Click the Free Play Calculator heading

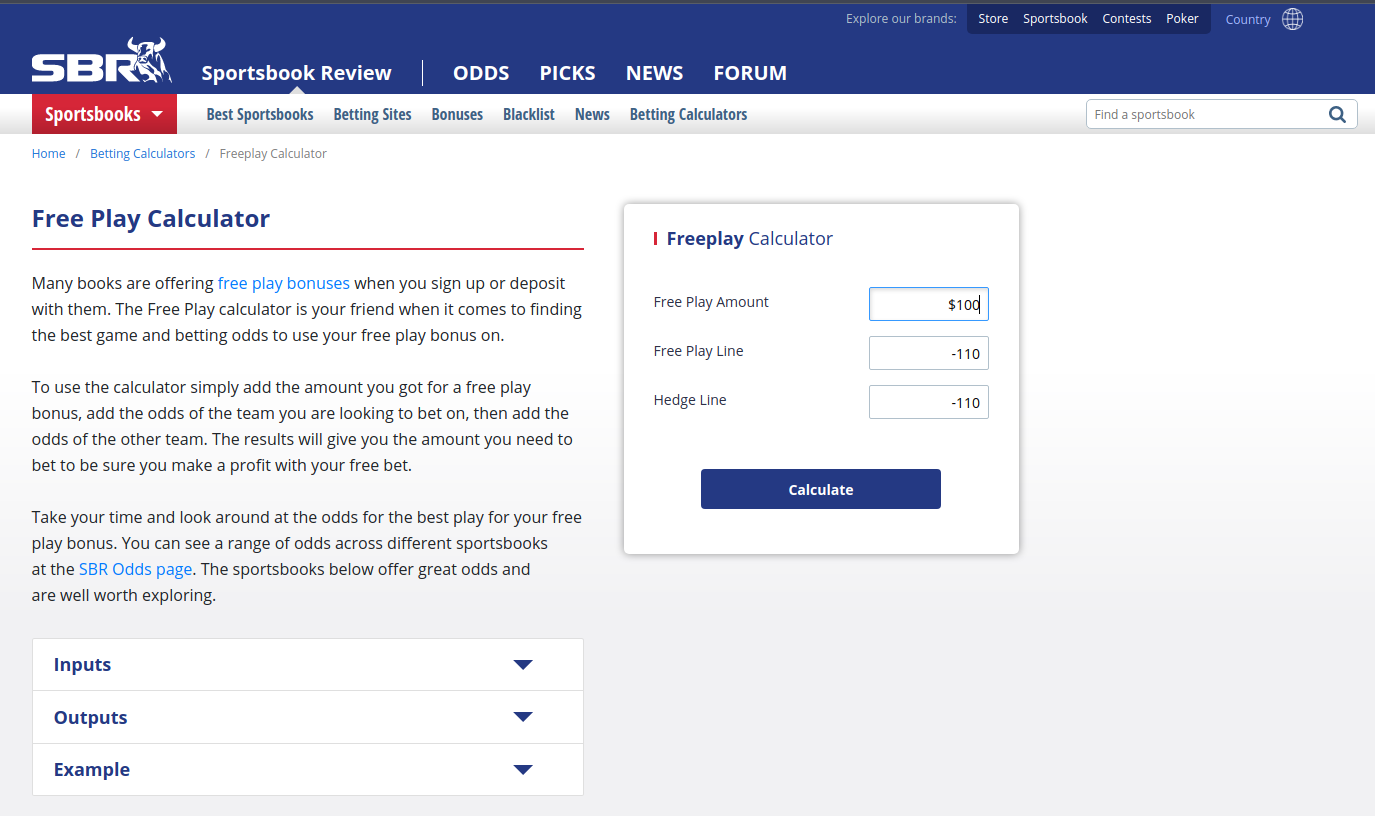pyautogui.click(x=151, y=219)
